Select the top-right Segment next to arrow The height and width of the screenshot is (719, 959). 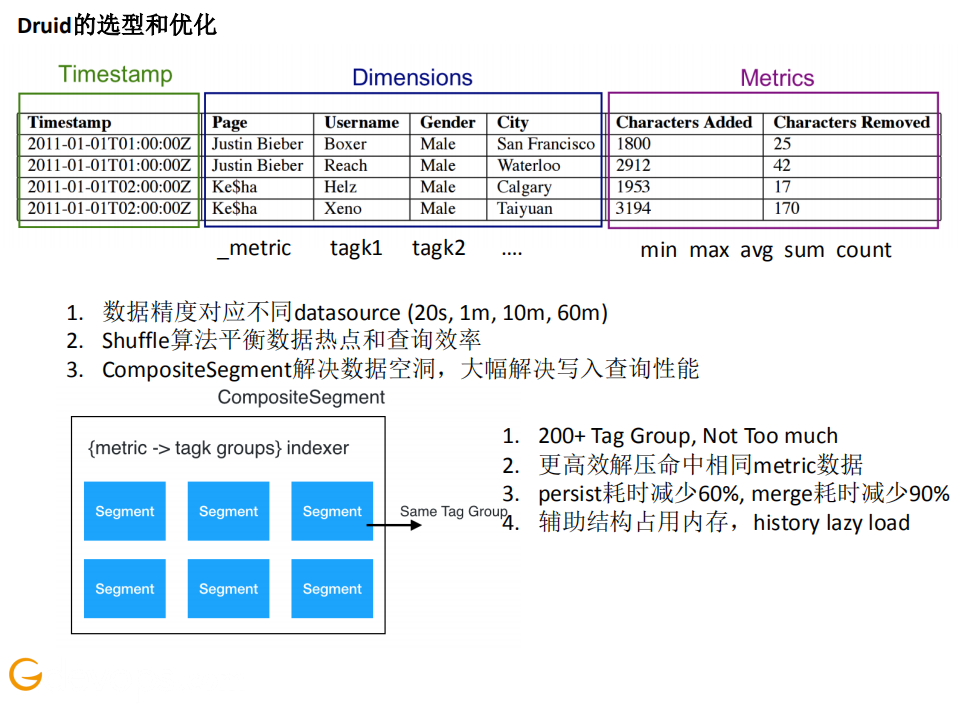[x=332, y=511]
